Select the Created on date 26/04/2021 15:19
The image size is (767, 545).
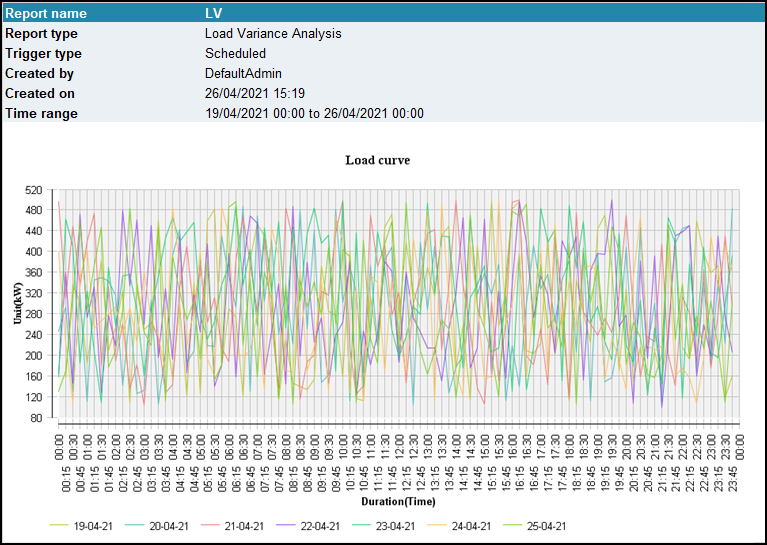255,93
